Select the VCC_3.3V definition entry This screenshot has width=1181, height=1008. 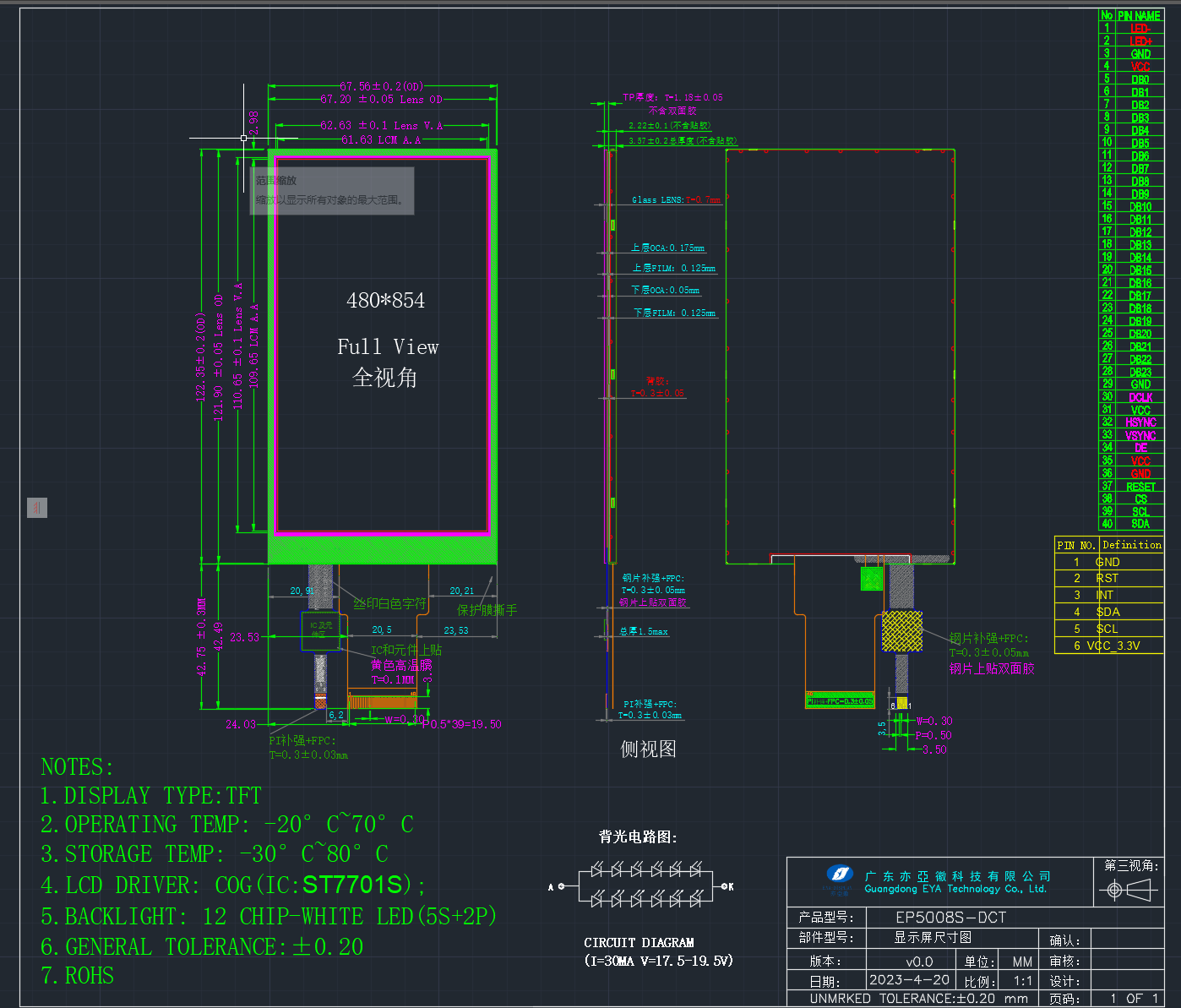click(1113, 646)
